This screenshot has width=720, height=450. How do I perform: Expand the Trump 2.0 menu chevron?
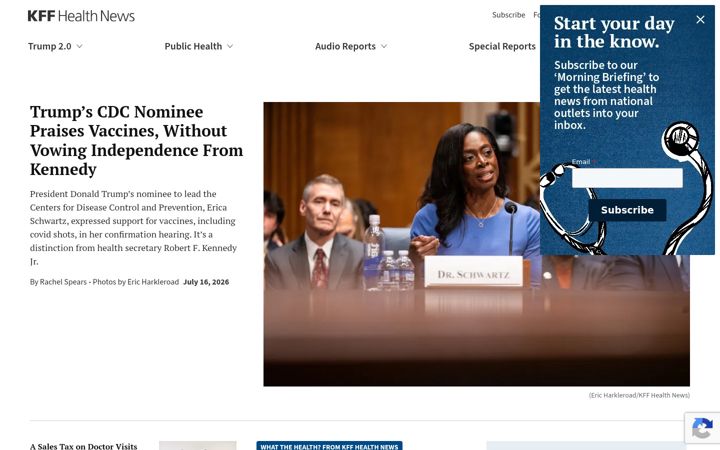click(x=79, y=46)
